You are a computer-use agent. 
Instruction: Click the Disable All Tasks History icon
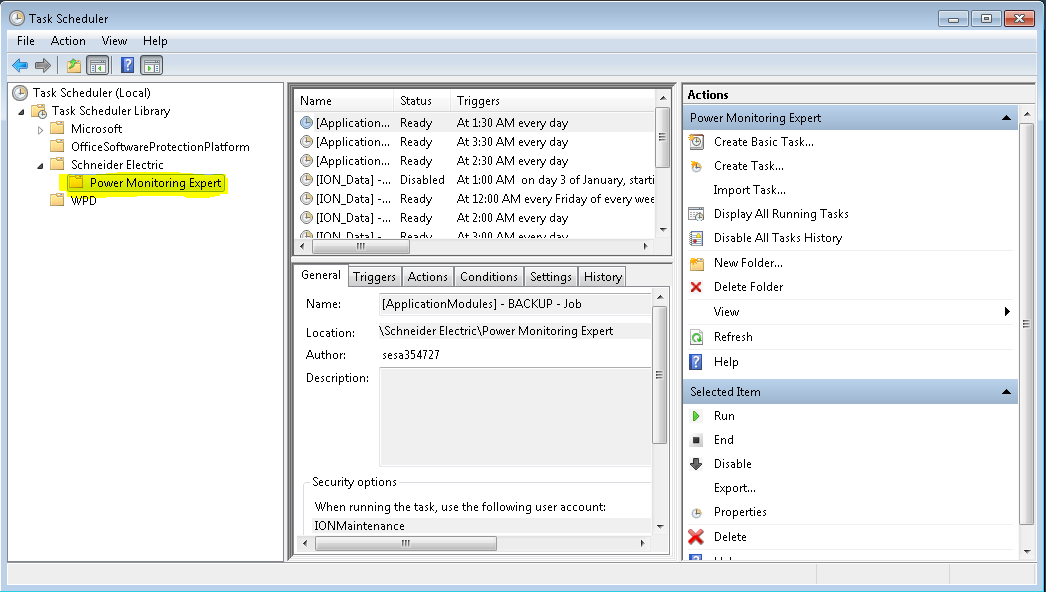(x=696, y=238)
